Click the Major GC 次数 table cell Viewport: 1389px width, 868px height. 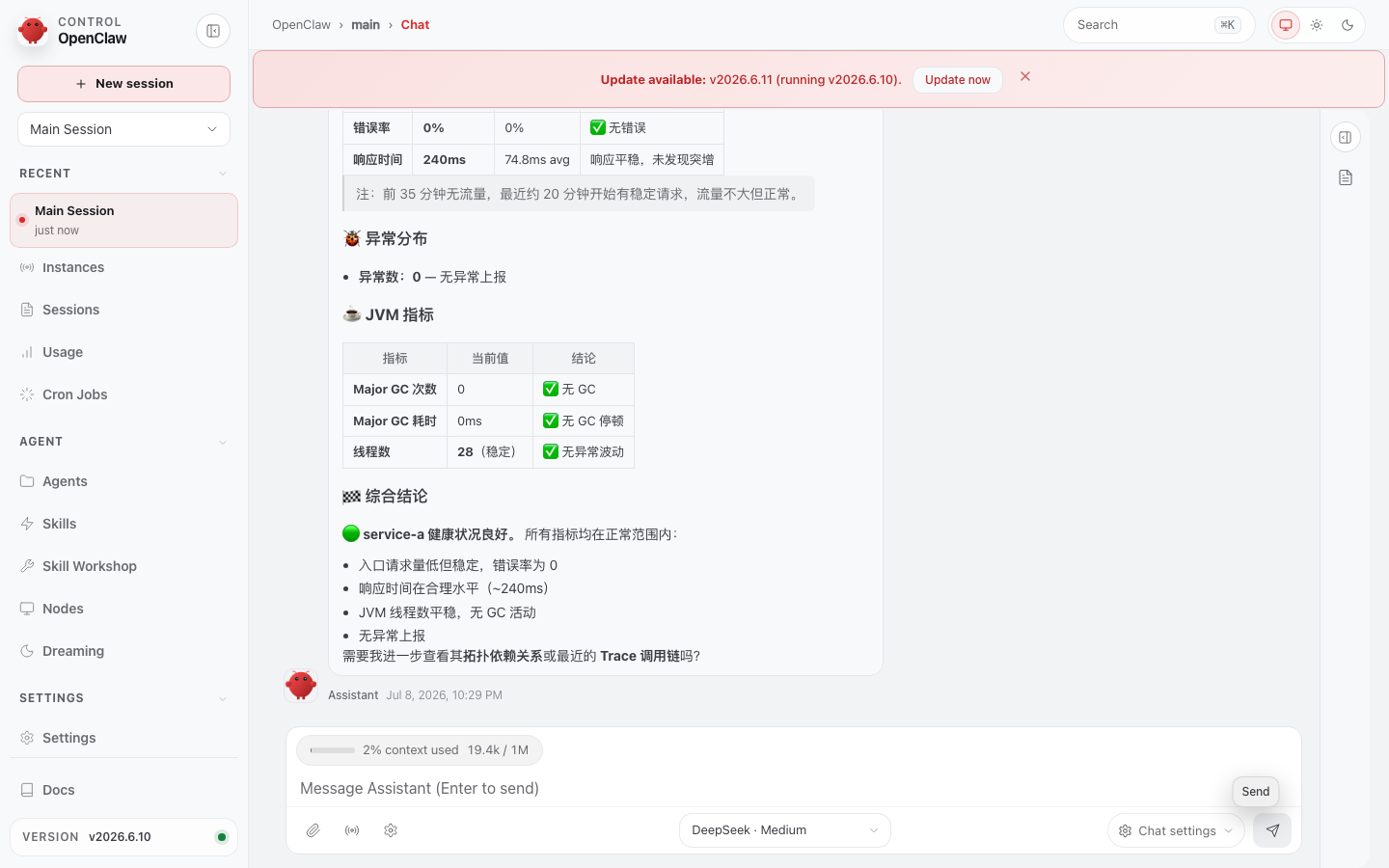click(x=395, y=390)
